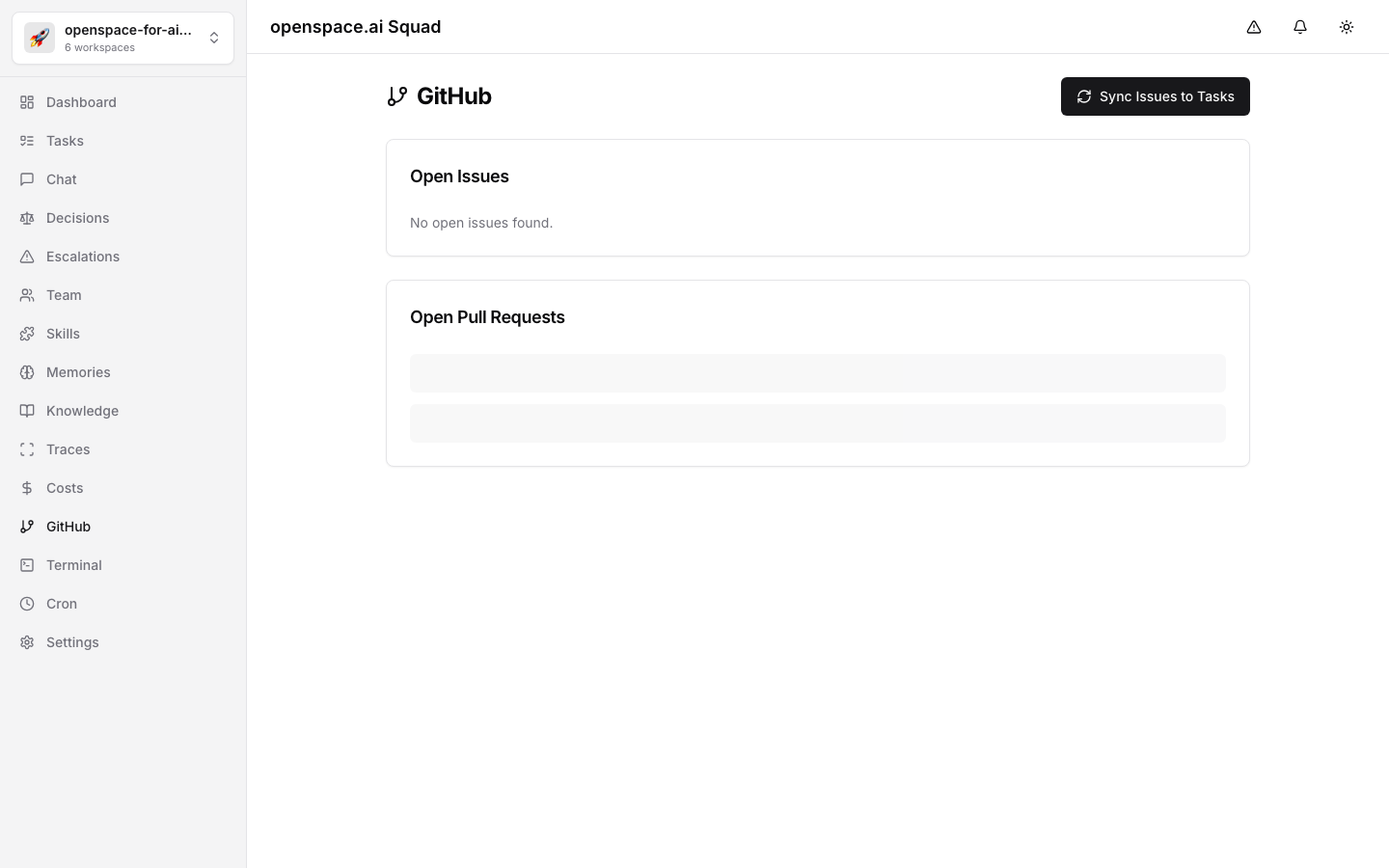
Task: Toggle light mode with the sun icon
Action: [x=1347, y=27]
